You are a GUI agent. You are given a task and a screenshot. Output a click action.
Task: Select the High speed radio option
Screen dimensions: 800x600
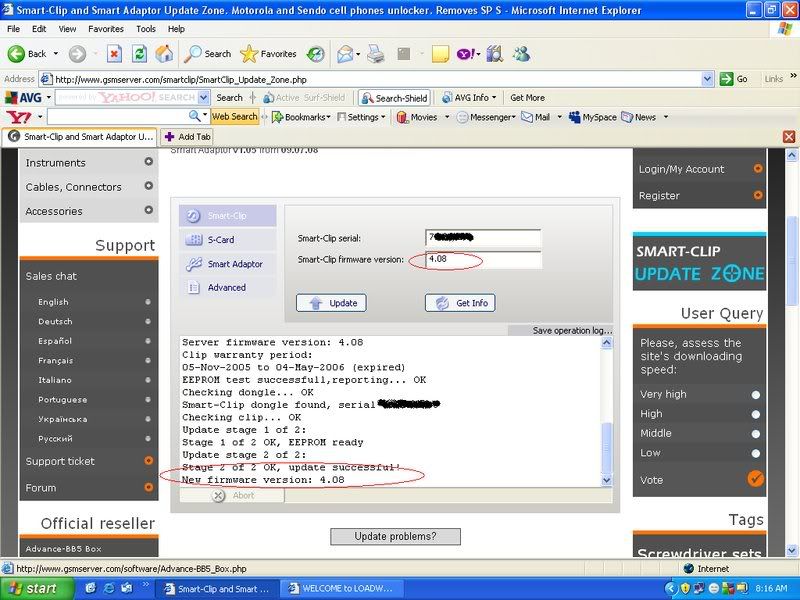pos(756,414)
